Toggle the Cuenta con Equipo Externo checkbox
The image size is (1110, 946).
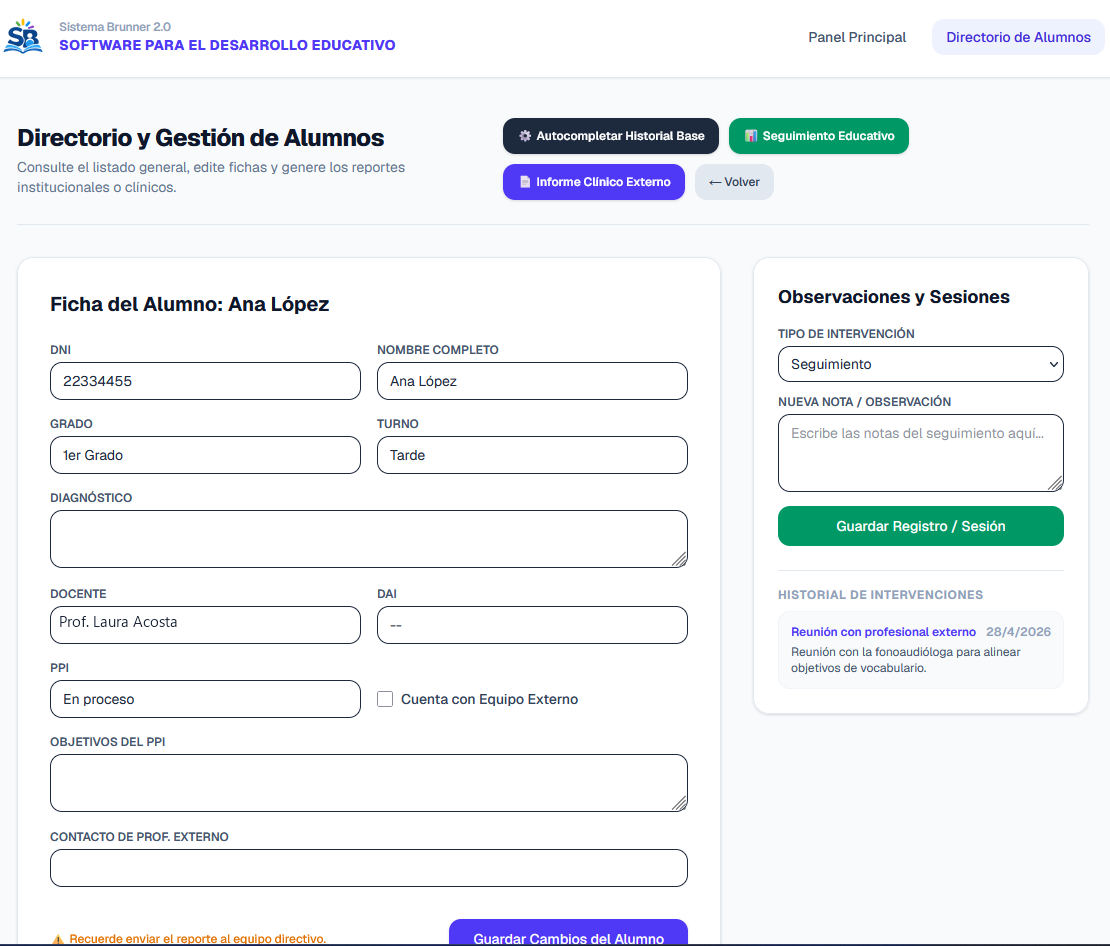click(385, 699)
